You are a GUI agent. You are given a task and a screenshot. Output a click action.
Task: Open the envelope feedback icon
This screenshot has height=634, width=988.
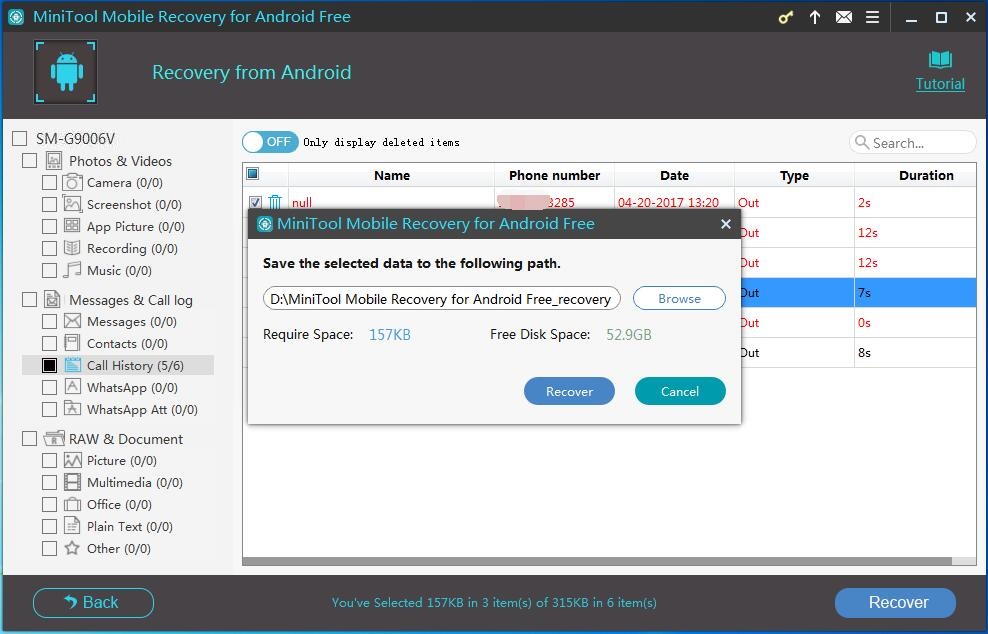844,17
